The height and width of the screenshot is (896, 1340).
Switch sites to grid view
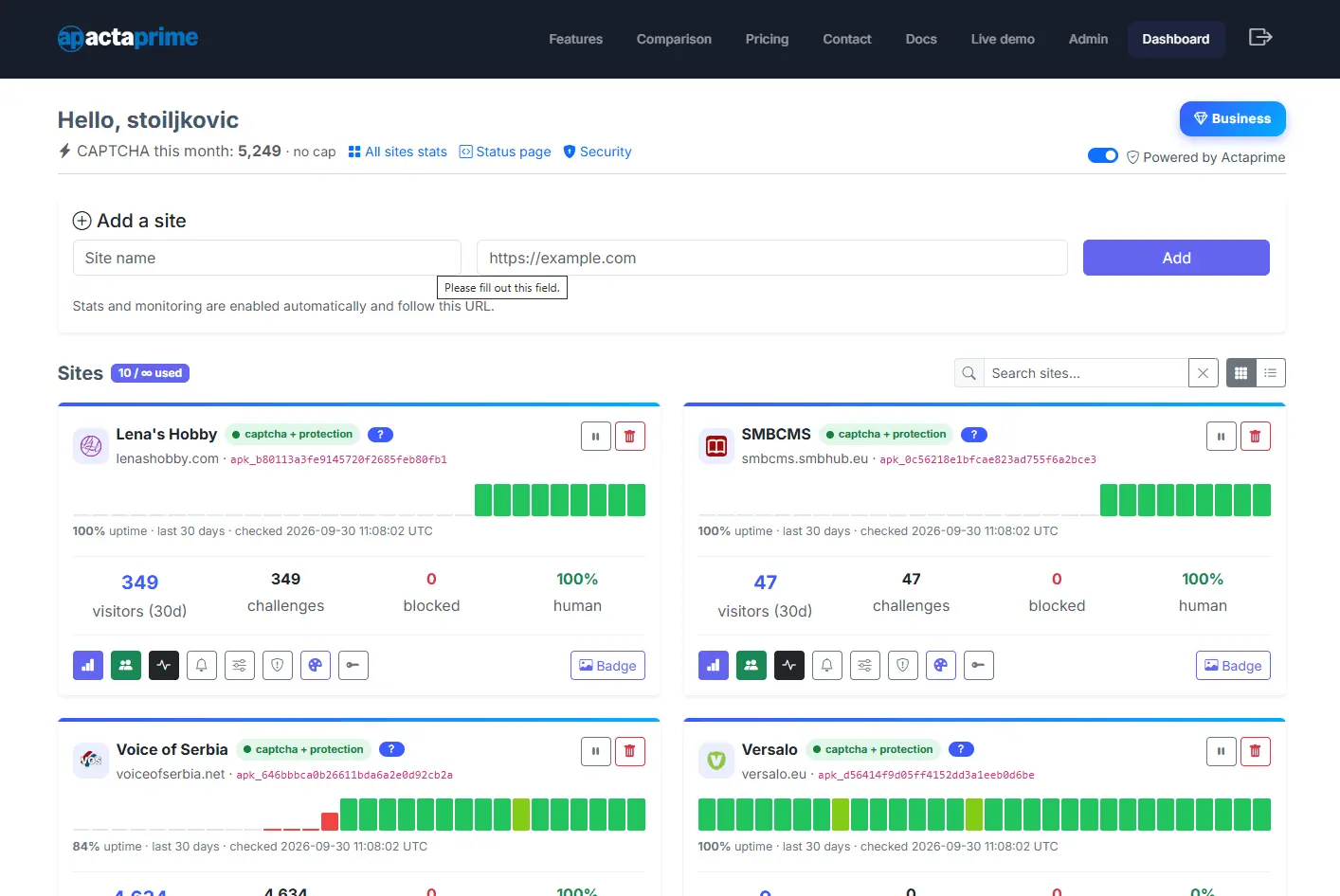(1240, 373)
